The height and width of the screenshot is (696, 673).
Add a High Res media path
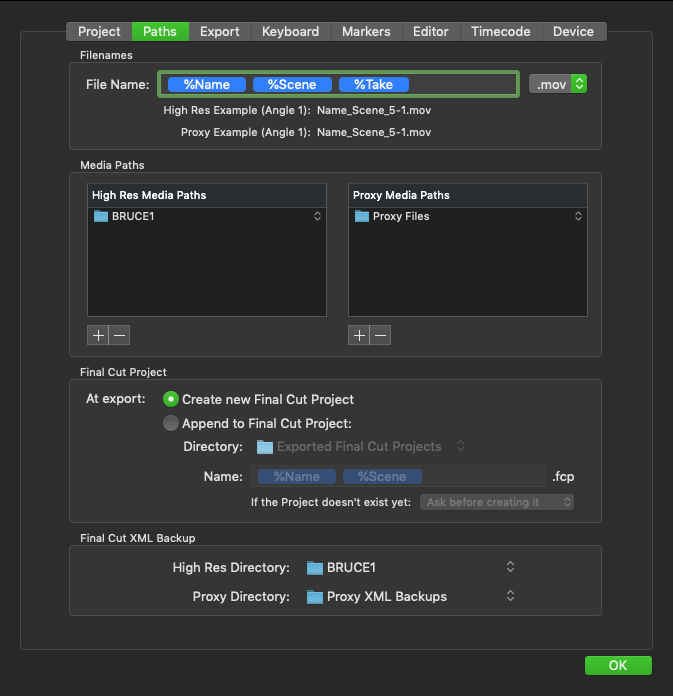[98, 335]
